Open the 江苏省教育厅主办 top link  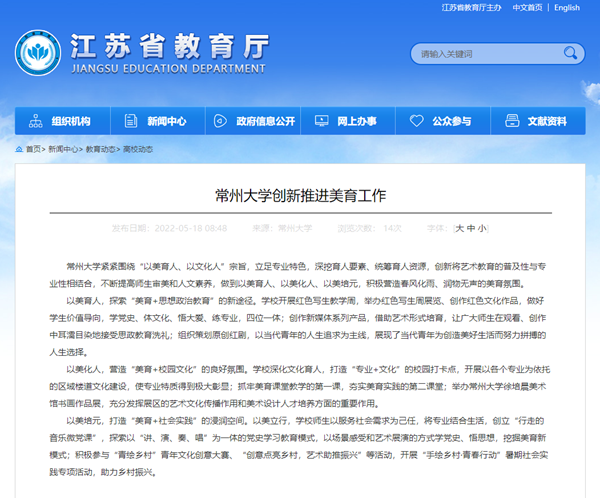click(x=469, y=8)
